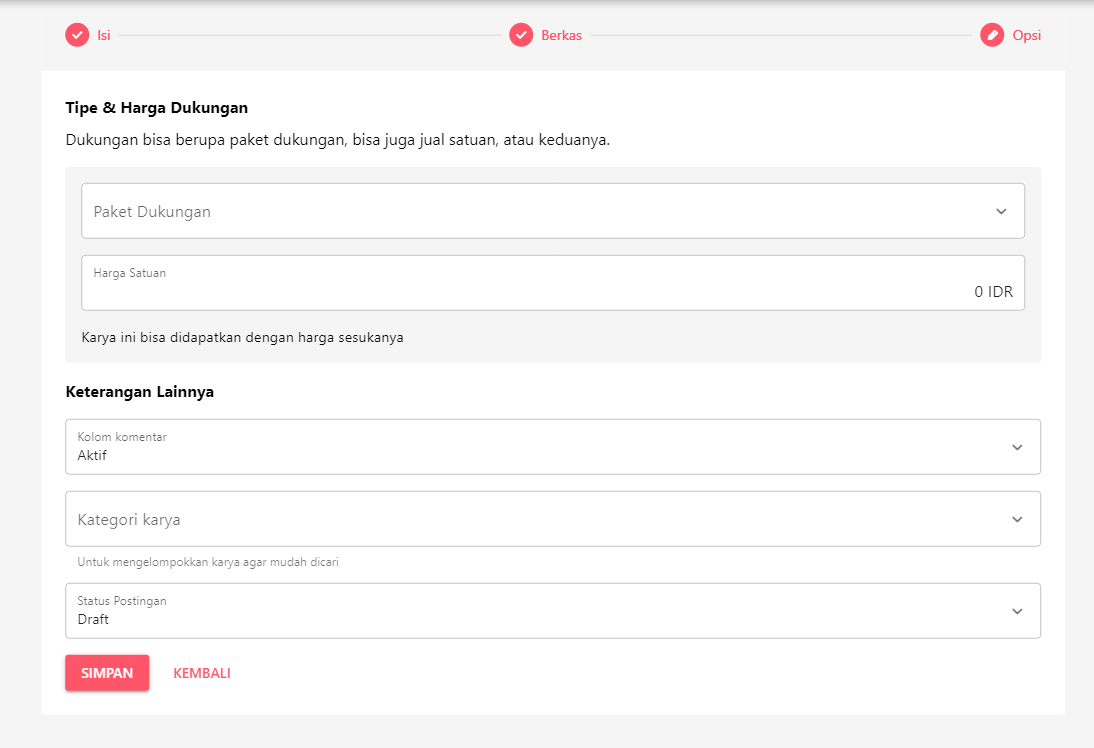Open the Kolom komentar dropdown set to Aktif

click(x=540, y=447)
